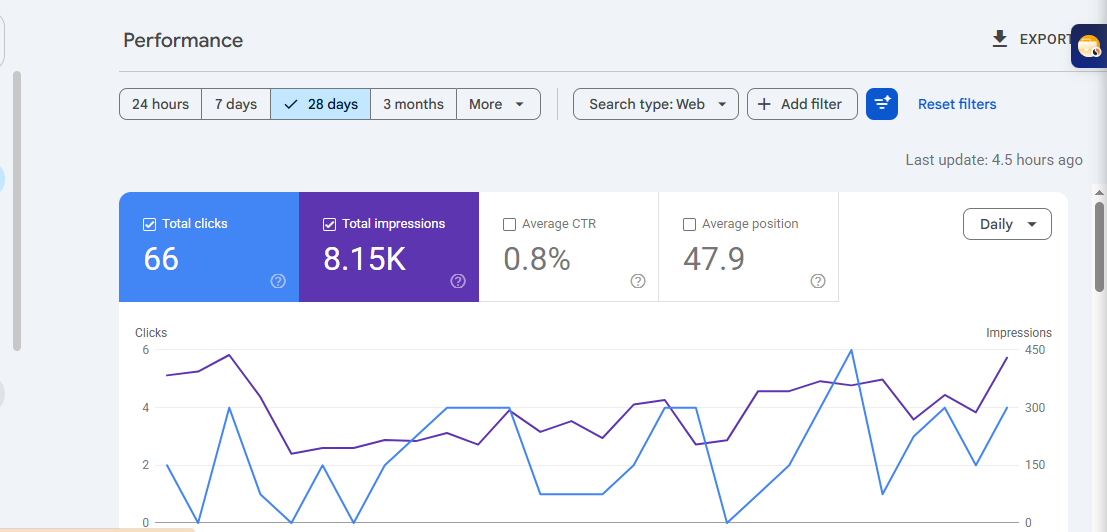This screenshot has width=1107, height=532.
Task: Enable the Average CTR checkbox
Action: click(510, 224)
